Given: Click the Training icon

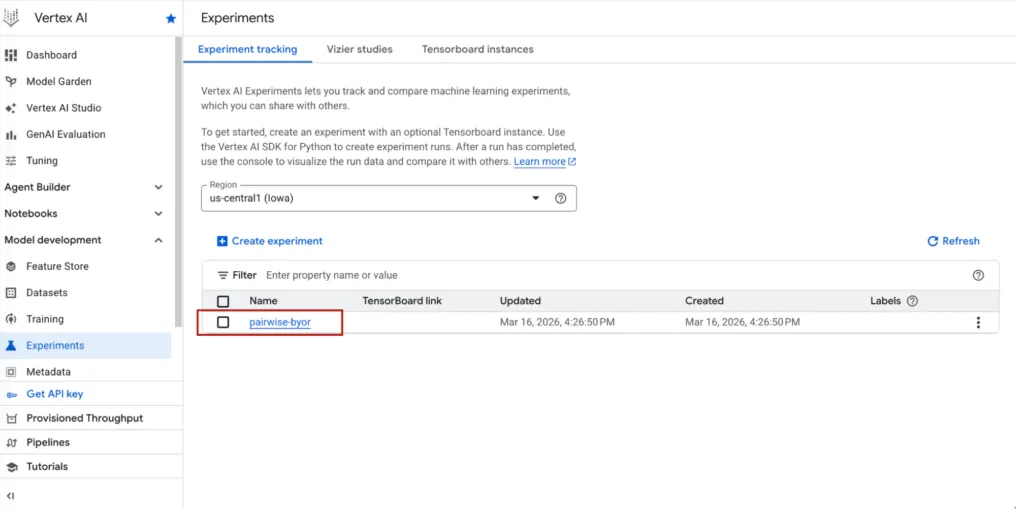Looking at the screenshot, I should [x=11, y=319].
